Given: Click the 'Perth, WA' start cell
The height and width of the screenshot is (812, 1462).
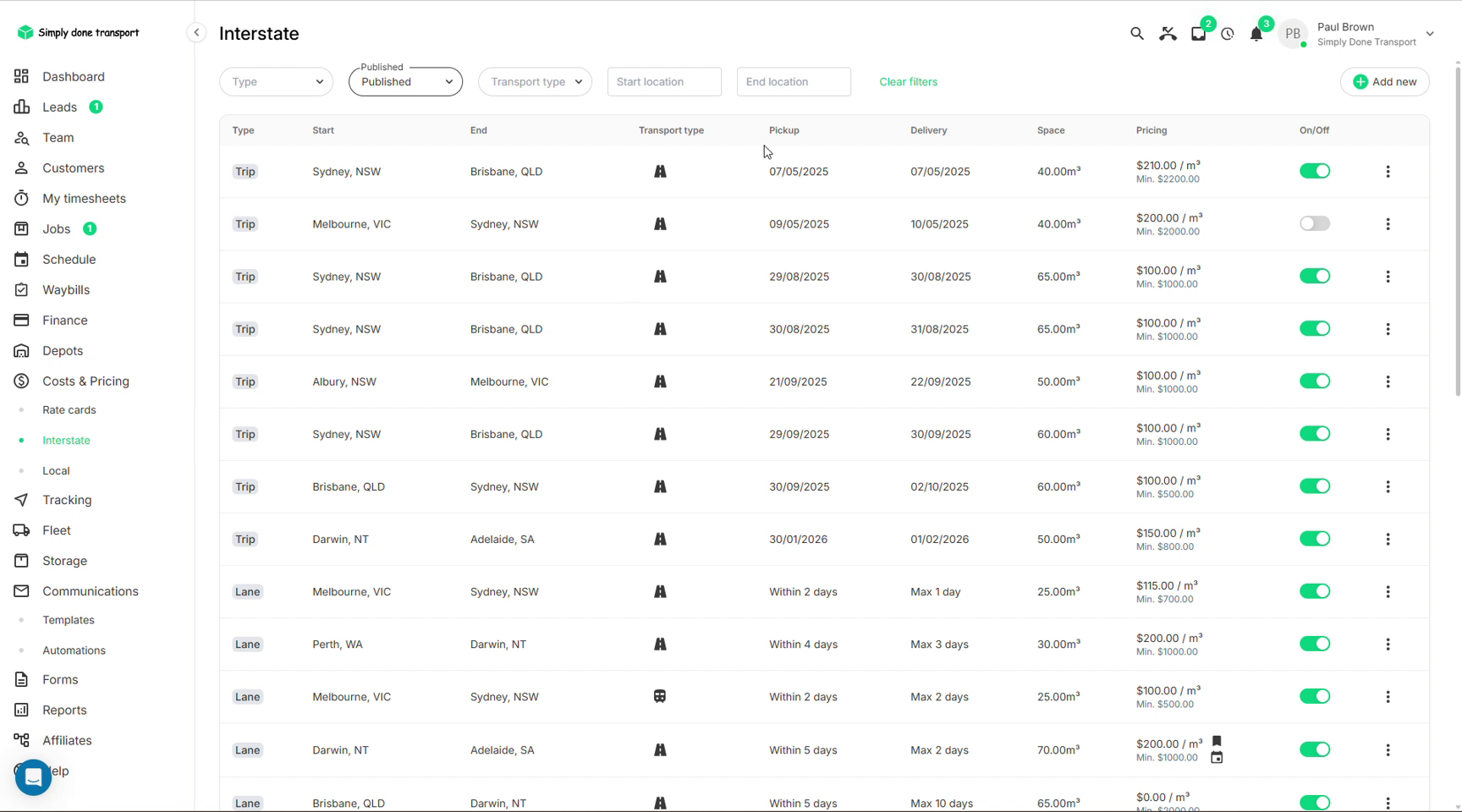Looking at the screenshot, I should 337,645.
